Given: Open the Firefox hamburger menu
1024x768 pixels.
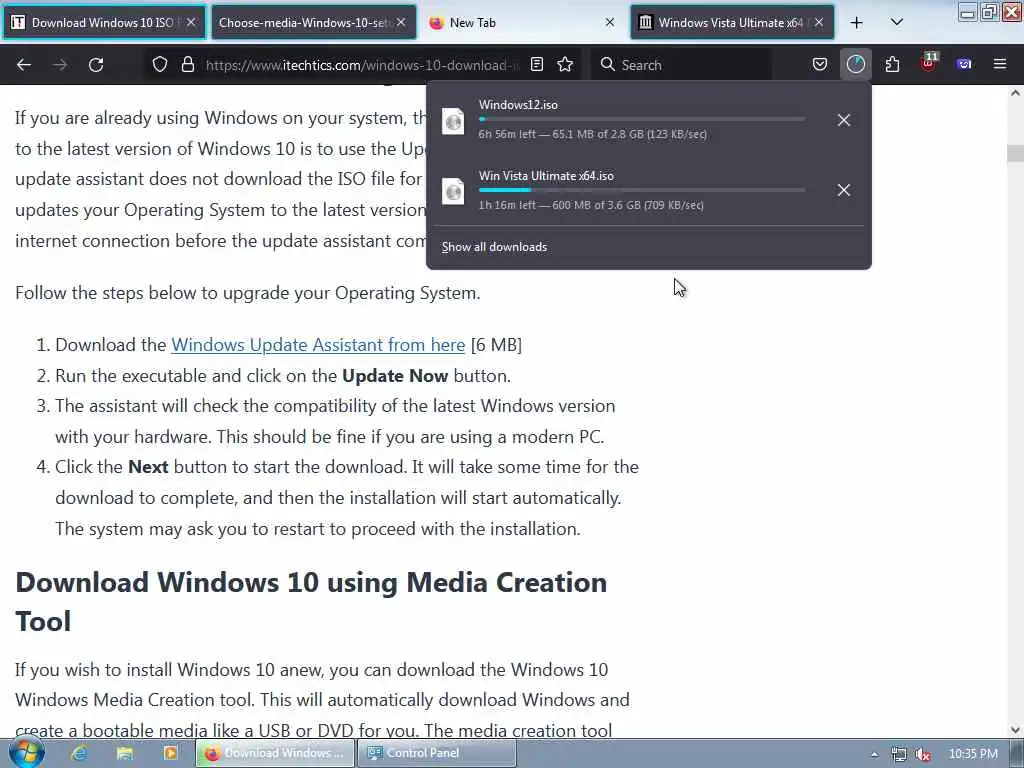Looking at the screenshot, I should [x=1000, y=65].
